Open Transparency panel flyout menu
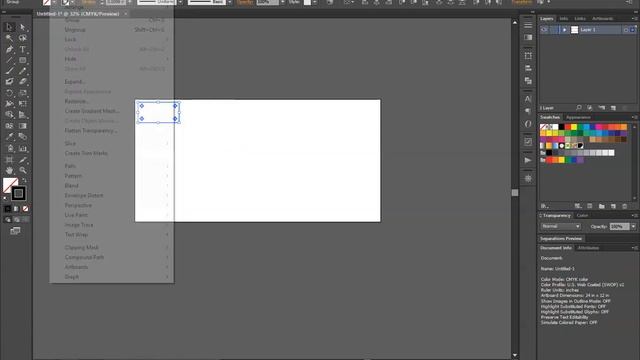This screenshot has height=360, width=640. coord(634,215)
